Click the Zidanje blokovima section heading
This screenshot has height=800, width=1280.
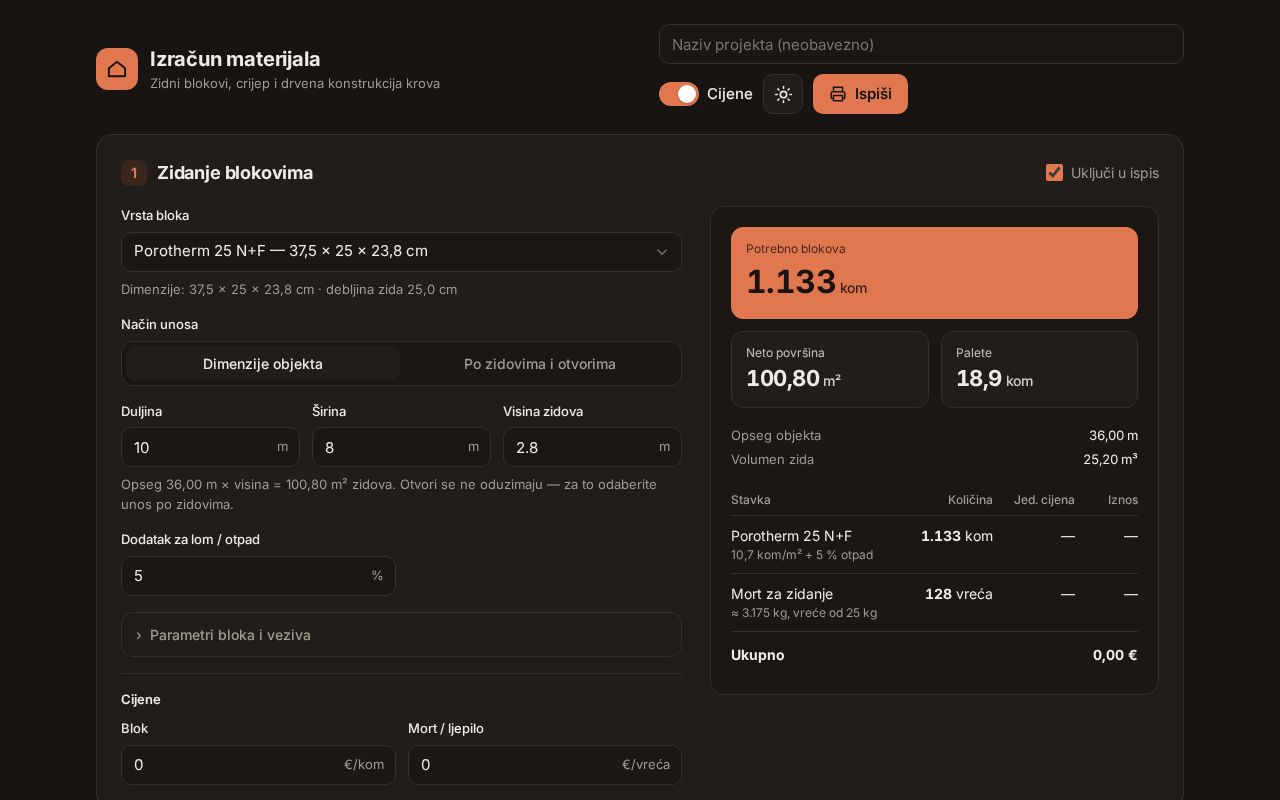coord(235,173)
